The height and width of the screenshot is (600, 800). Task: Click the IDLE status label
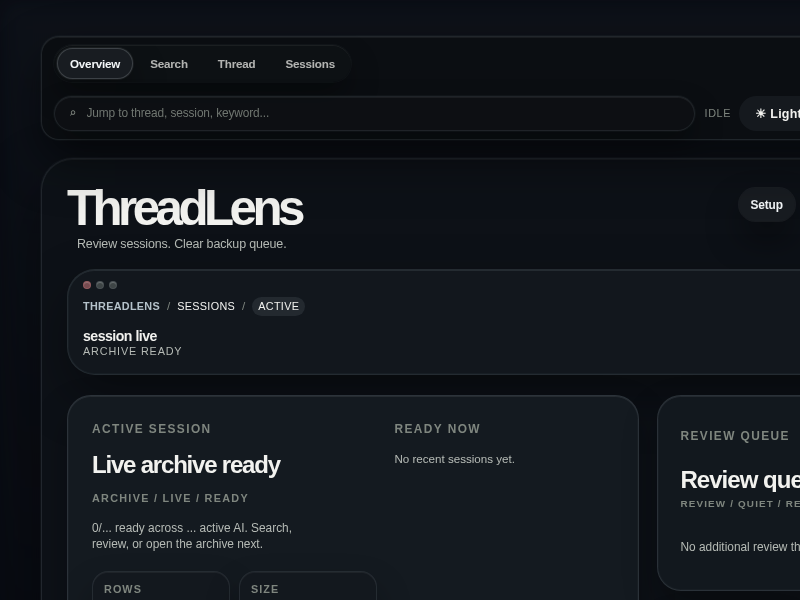717,113
